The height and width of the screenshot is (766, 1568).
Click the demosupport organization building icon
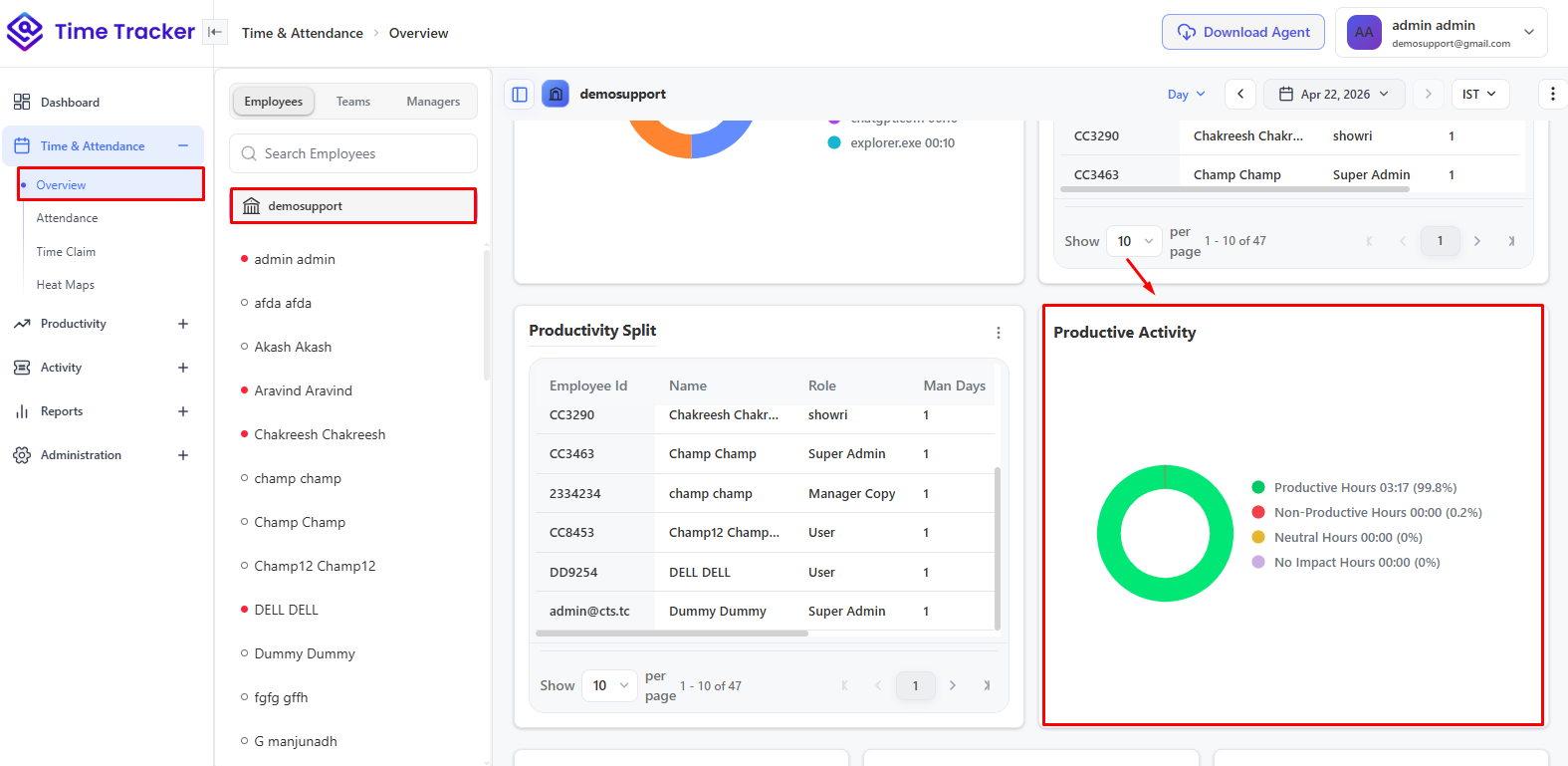251,206
